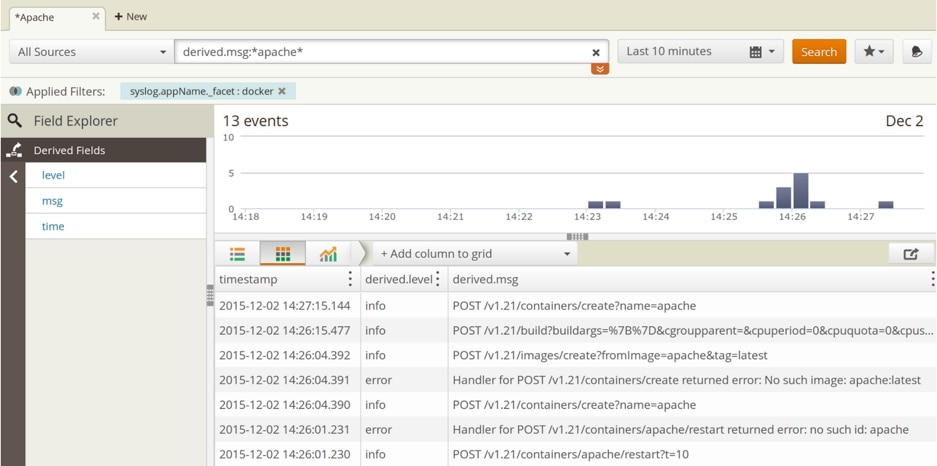Select the grid view icon
This screenshot has height=466, width=937.
pos(283,255)
